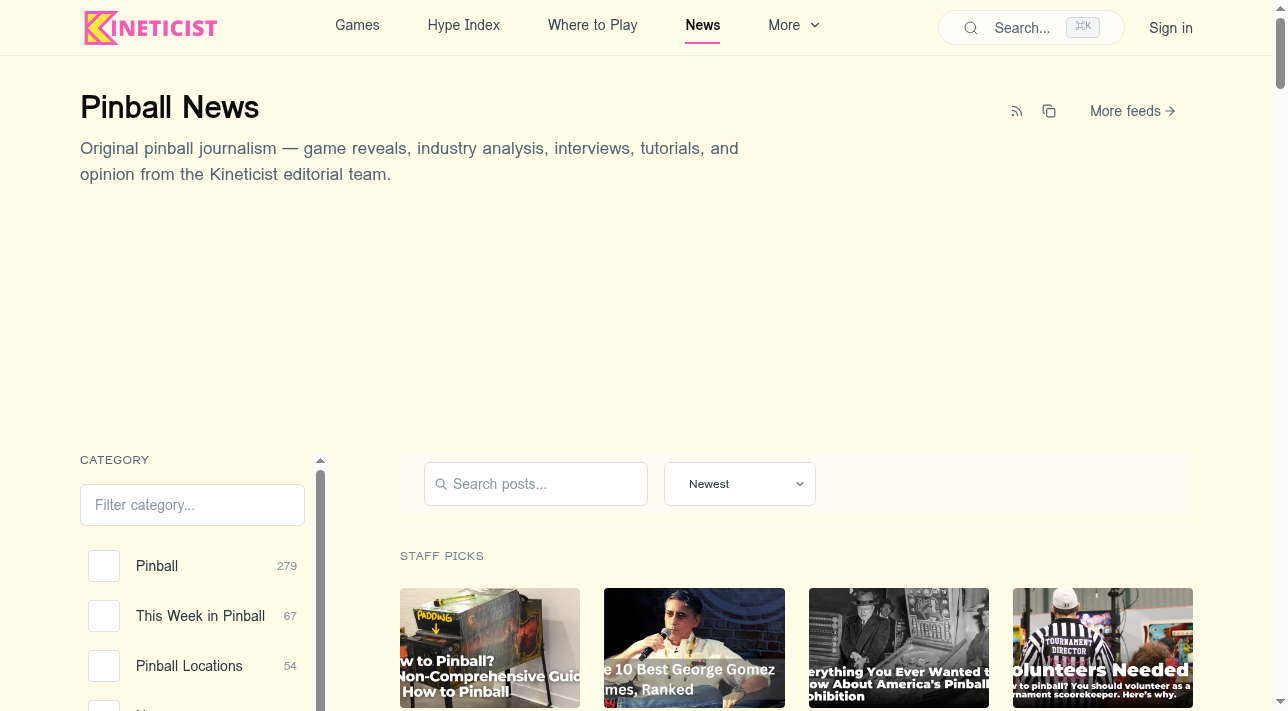Viewport: 1288px width, 711px height.
Task: Go to Where to Play
Action: 593,25
